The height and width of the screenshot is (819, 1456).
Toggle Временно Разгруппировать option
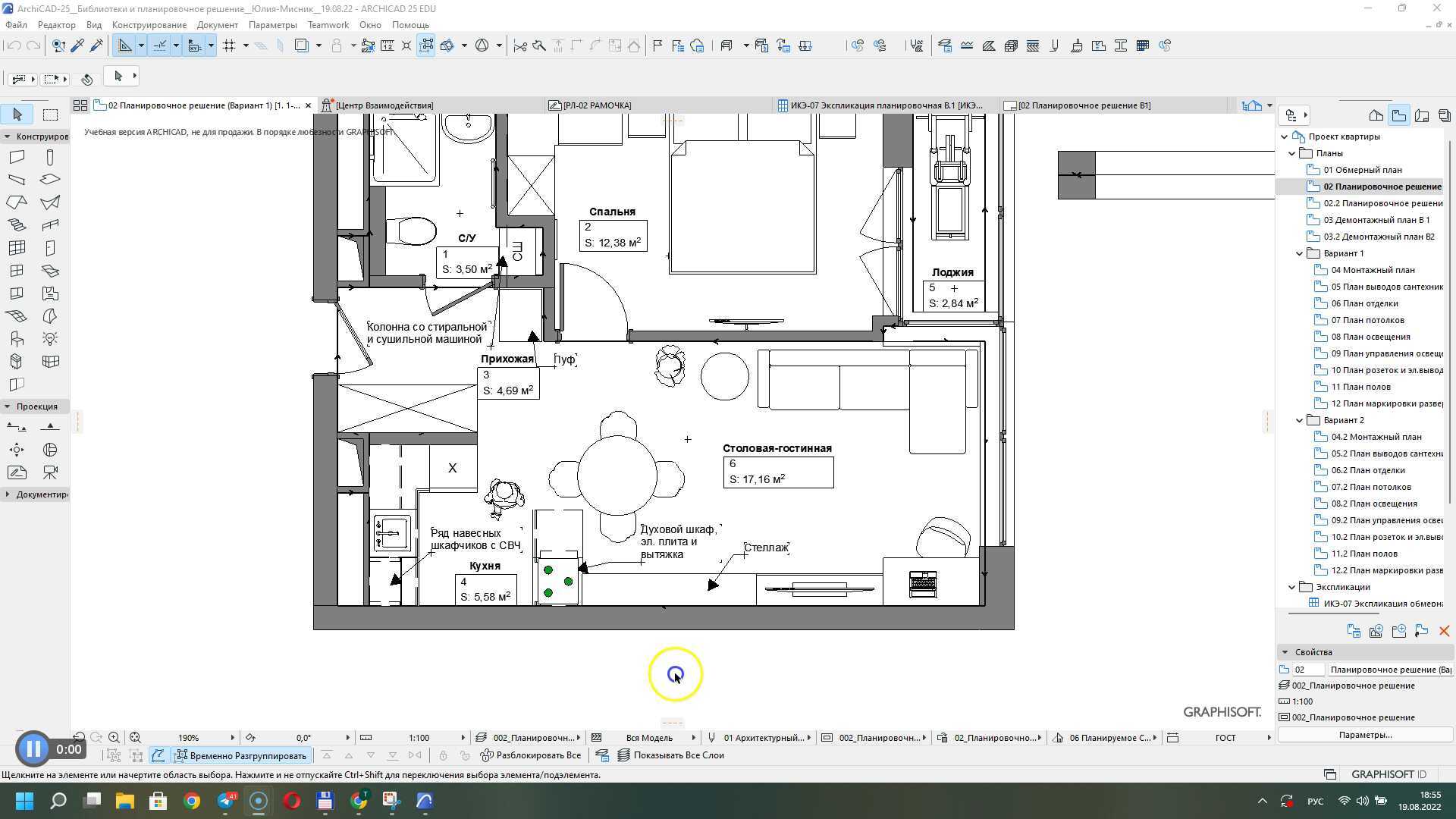pos(241,755)
